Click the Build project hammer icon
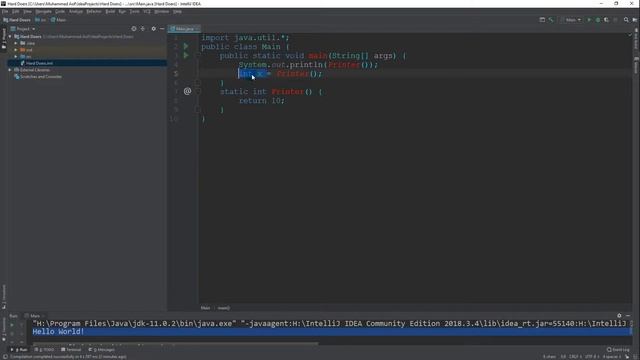Viewport: 640px width, 360px height. point(551,20)
